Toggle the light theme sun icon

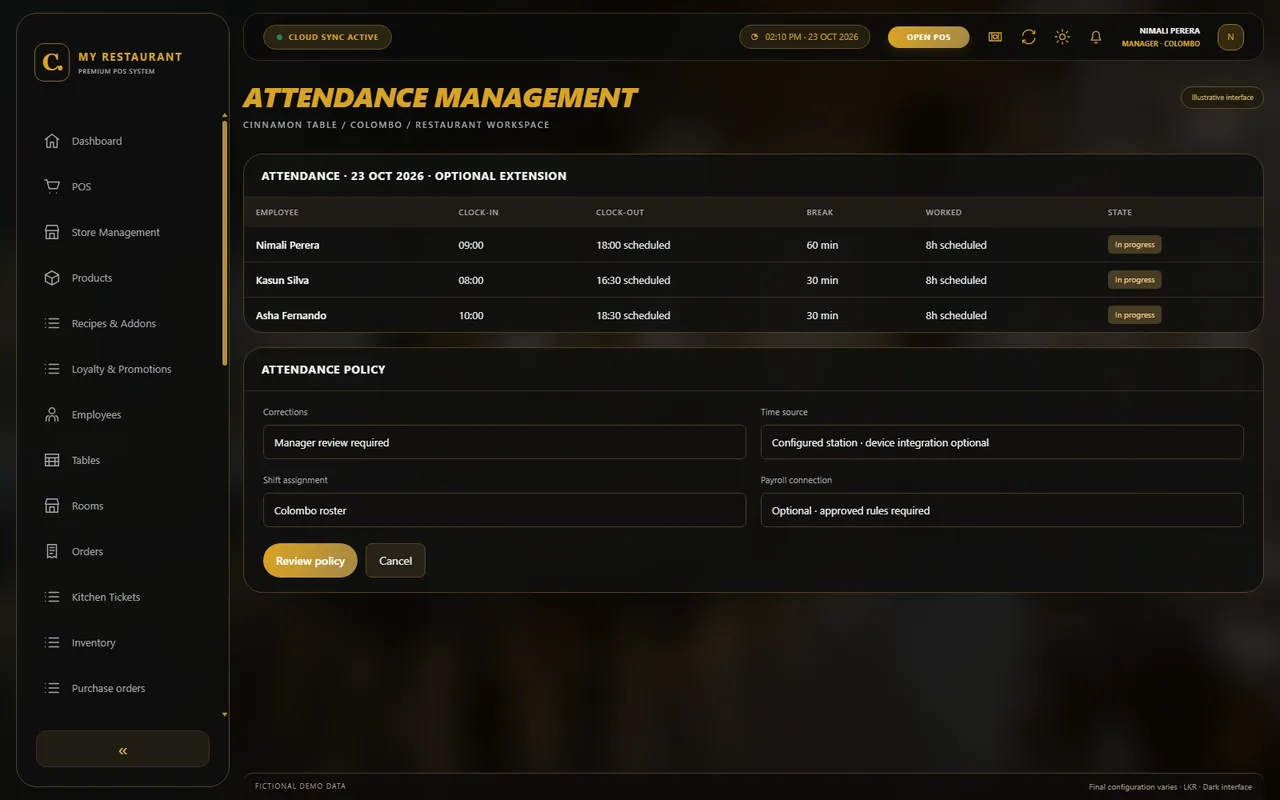click(x=1062, y=37)
